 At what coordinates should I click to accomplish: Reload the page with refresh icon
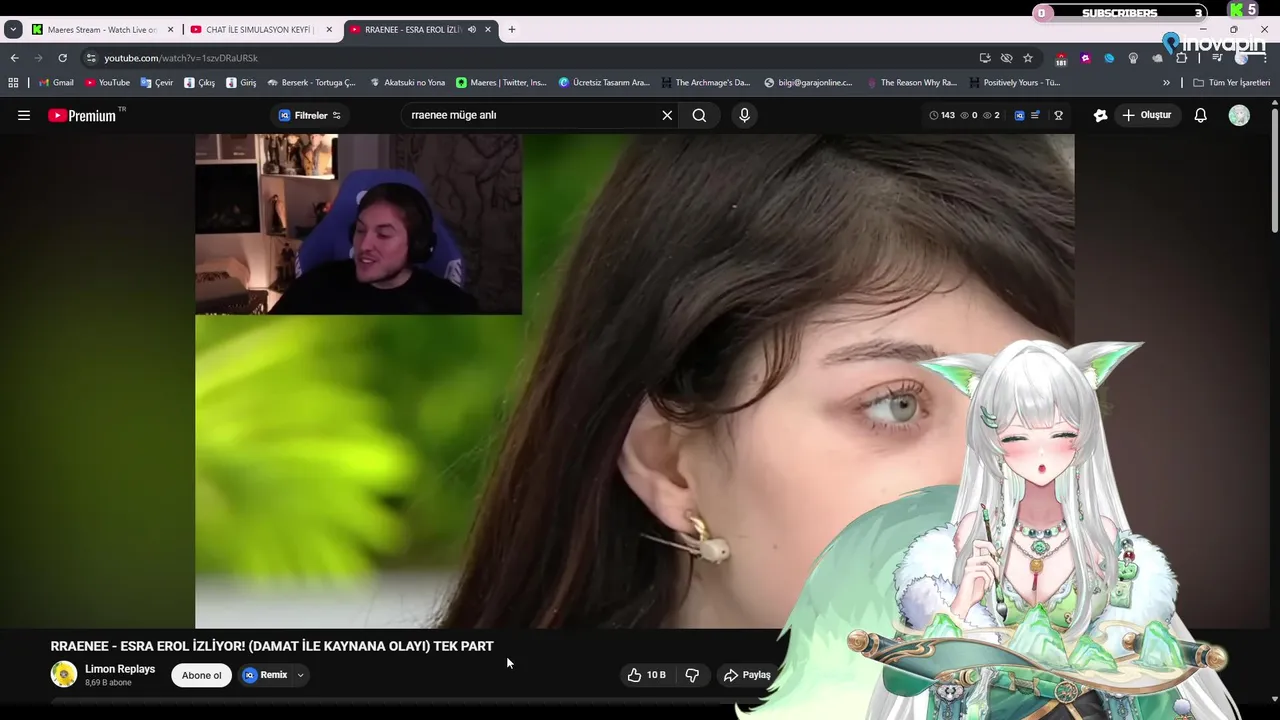(x=62, y=58)
